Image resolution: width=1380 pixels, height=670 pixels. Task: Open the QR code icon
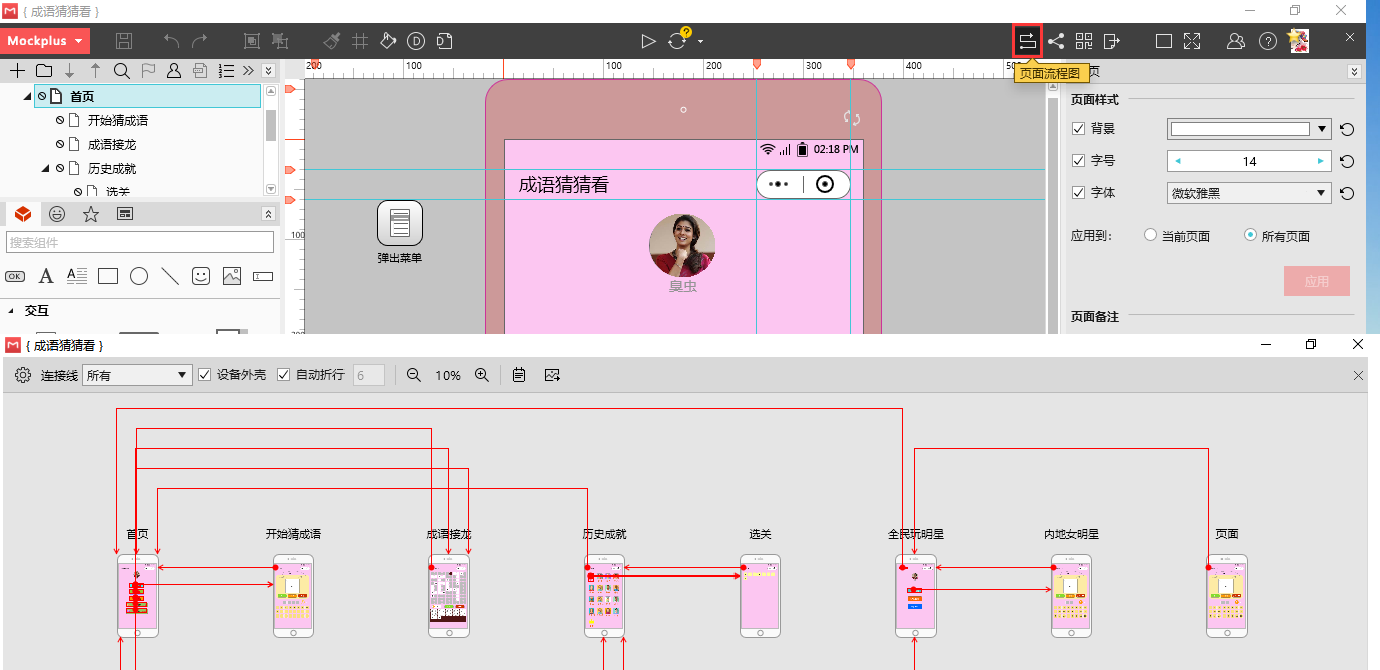(x=1084, y=41)
